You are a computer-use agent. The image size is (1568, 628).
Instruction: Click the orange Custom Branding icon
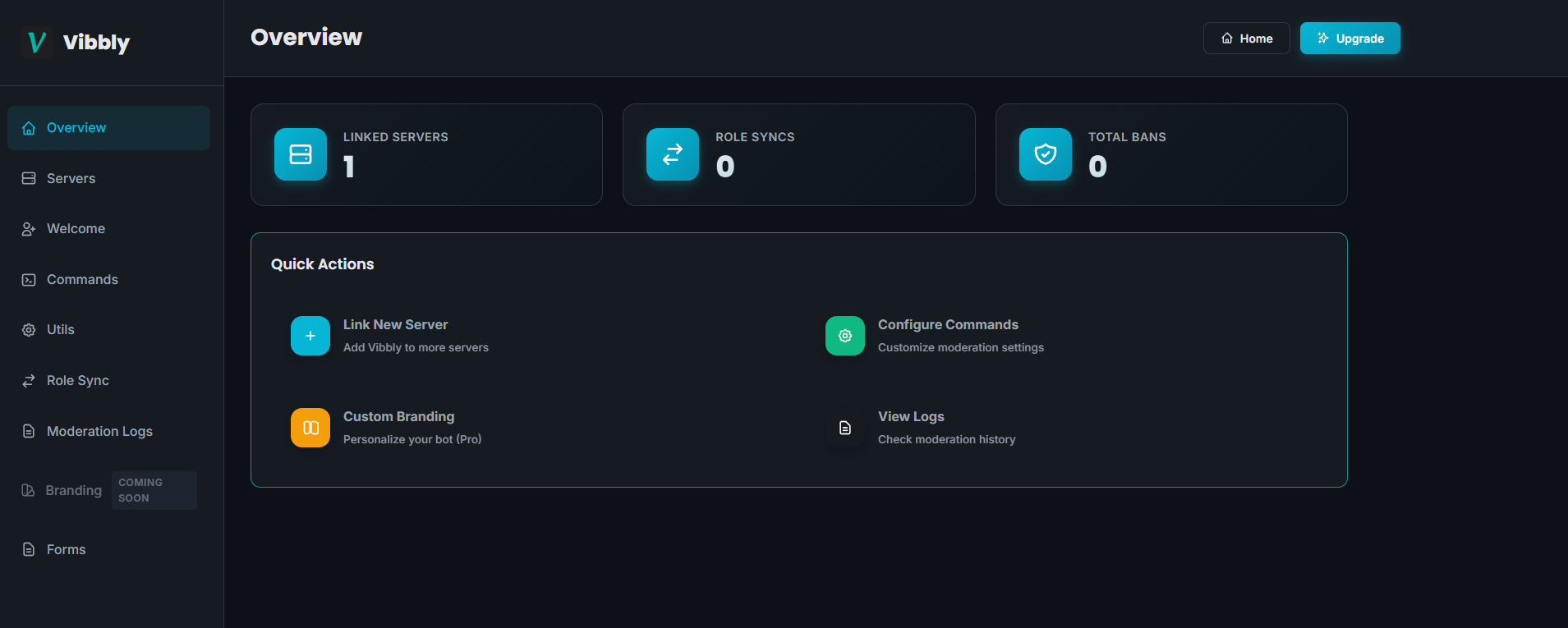[310, 428]
